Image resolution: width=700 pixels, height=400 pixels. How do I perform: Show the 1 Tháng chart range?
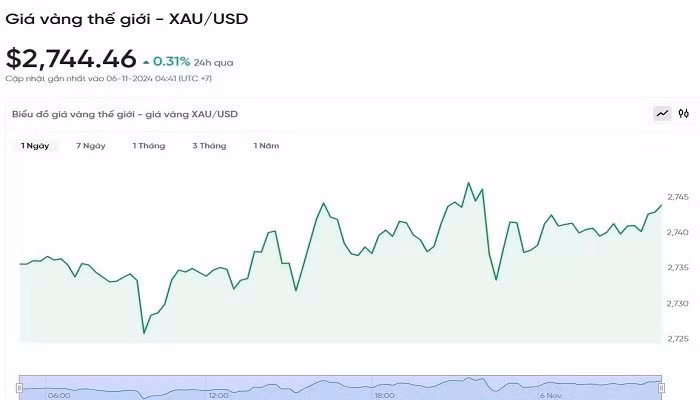click(149, 146)
